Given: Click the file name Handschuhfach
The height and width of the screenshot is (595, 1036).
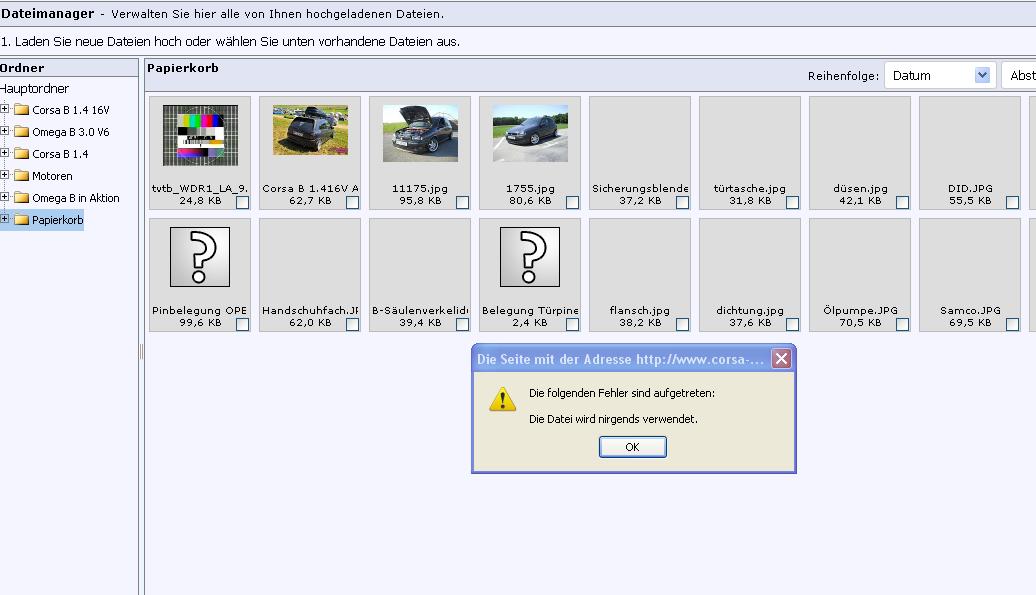Looking at the screenshot, I should point(310,310).
